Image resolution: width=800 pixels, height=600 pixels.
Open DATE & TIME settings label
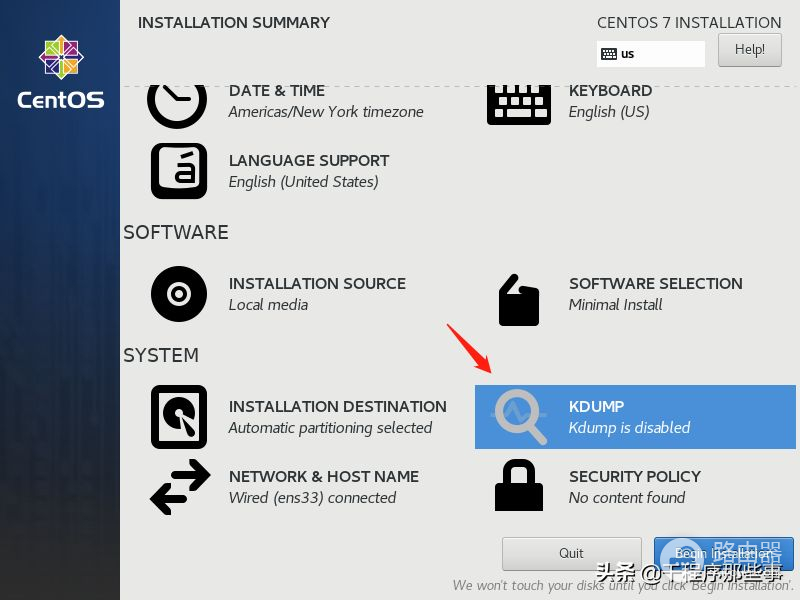(x=277, y=91)
